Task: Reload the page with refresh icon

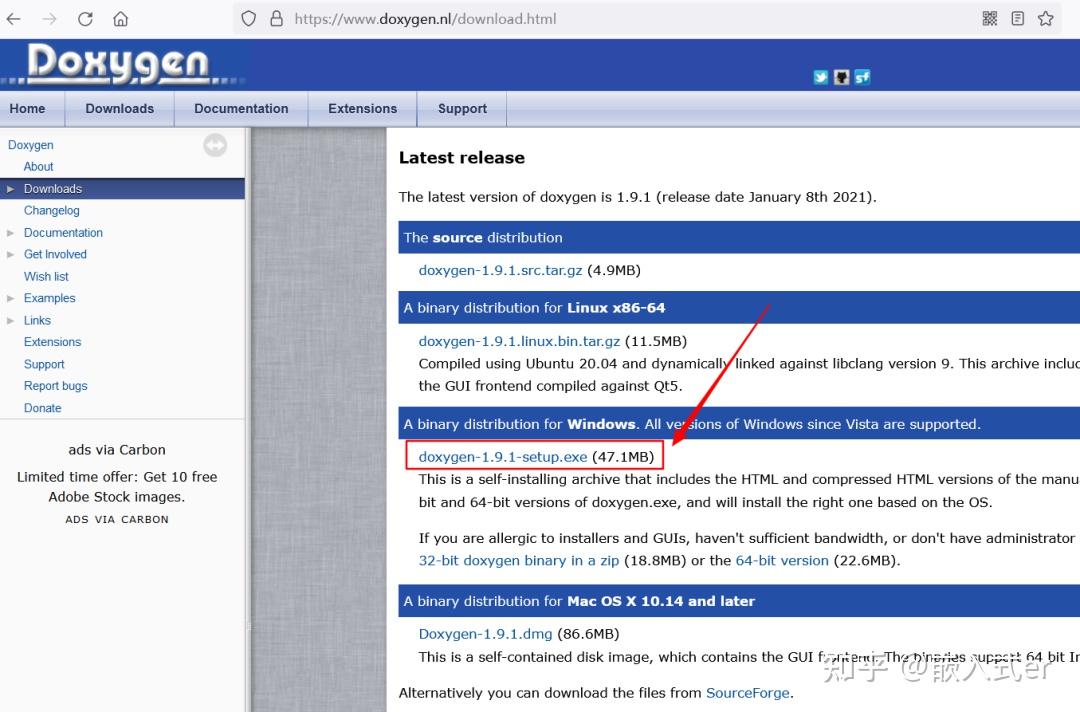Action: coord(85,19)
